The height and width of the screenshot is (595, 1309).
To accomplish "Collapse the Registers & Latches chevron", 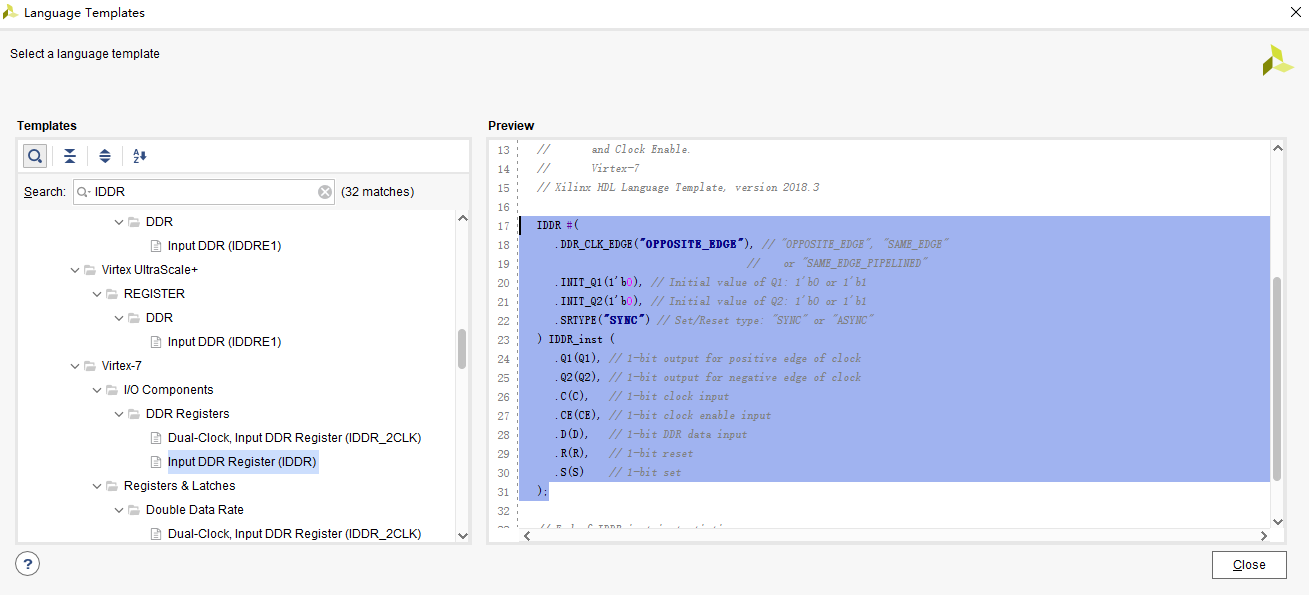I will click(97, 486).
